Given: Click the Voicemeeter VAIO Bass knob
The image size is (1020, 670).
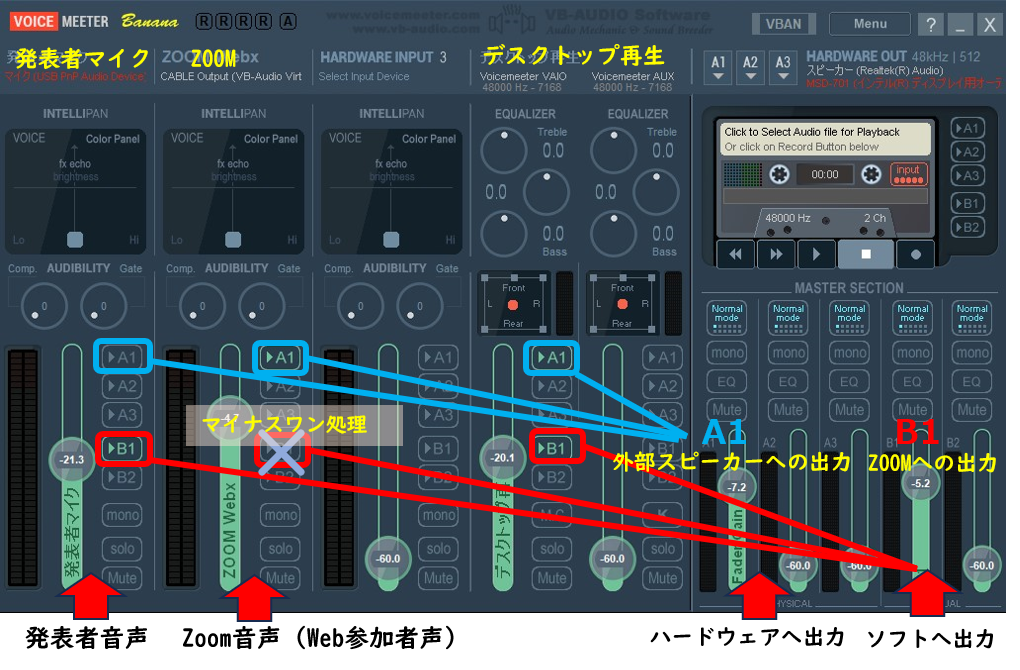Looking at the screenshot, I should point(503,233).
